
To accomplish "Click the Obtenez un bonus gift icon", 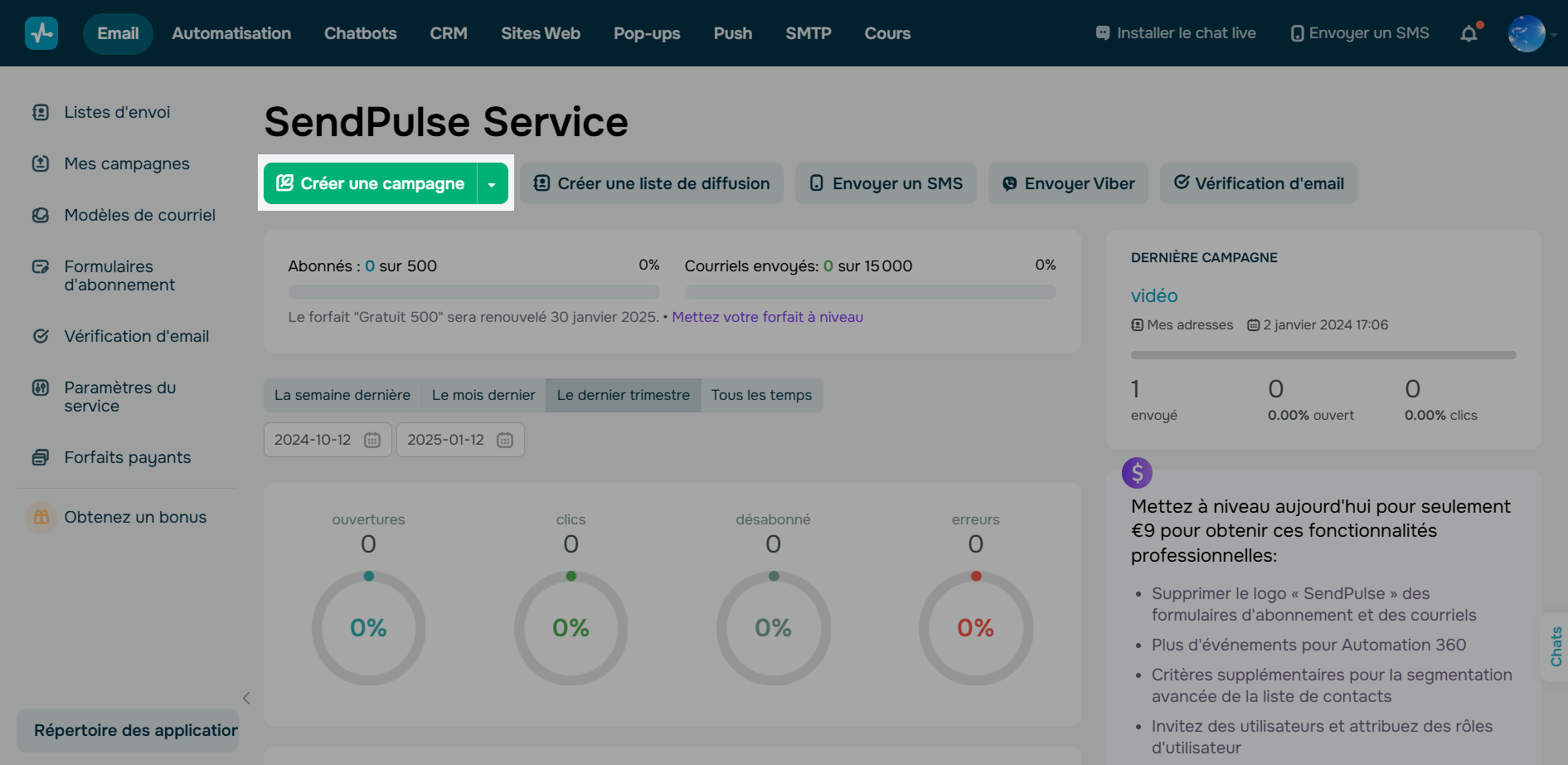I will [x=41, y=516].
